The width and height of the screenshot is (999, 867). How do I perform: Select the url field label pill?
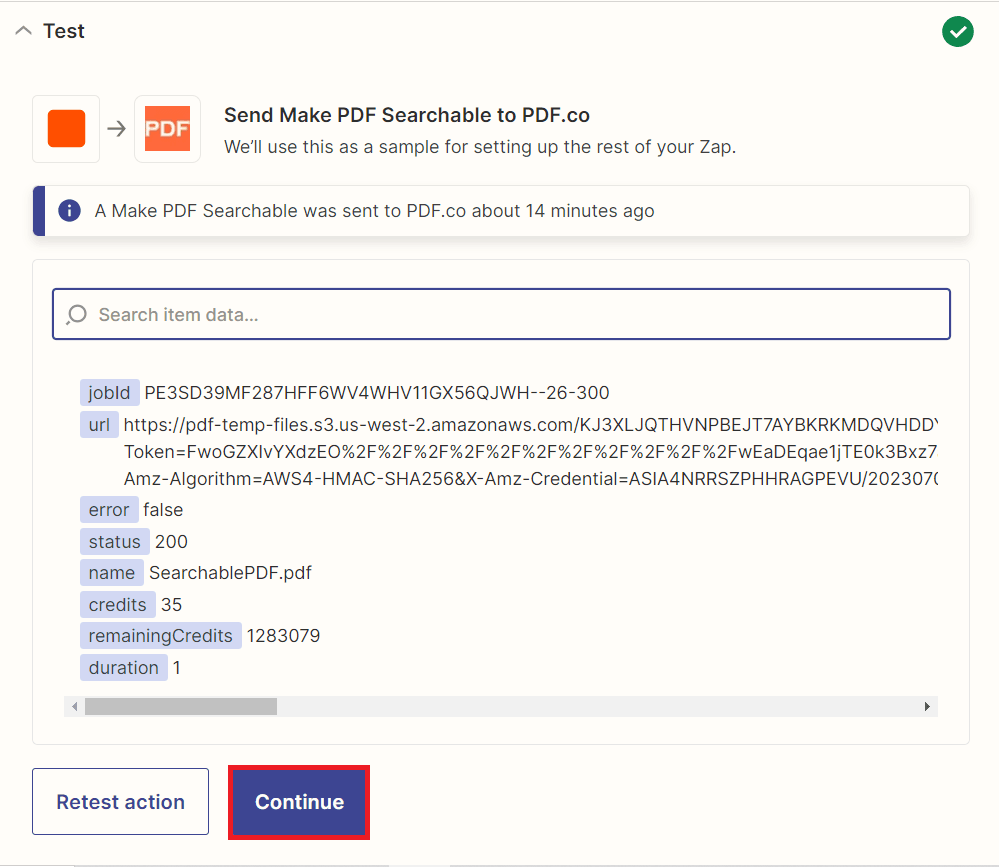[x=99, y=424]
